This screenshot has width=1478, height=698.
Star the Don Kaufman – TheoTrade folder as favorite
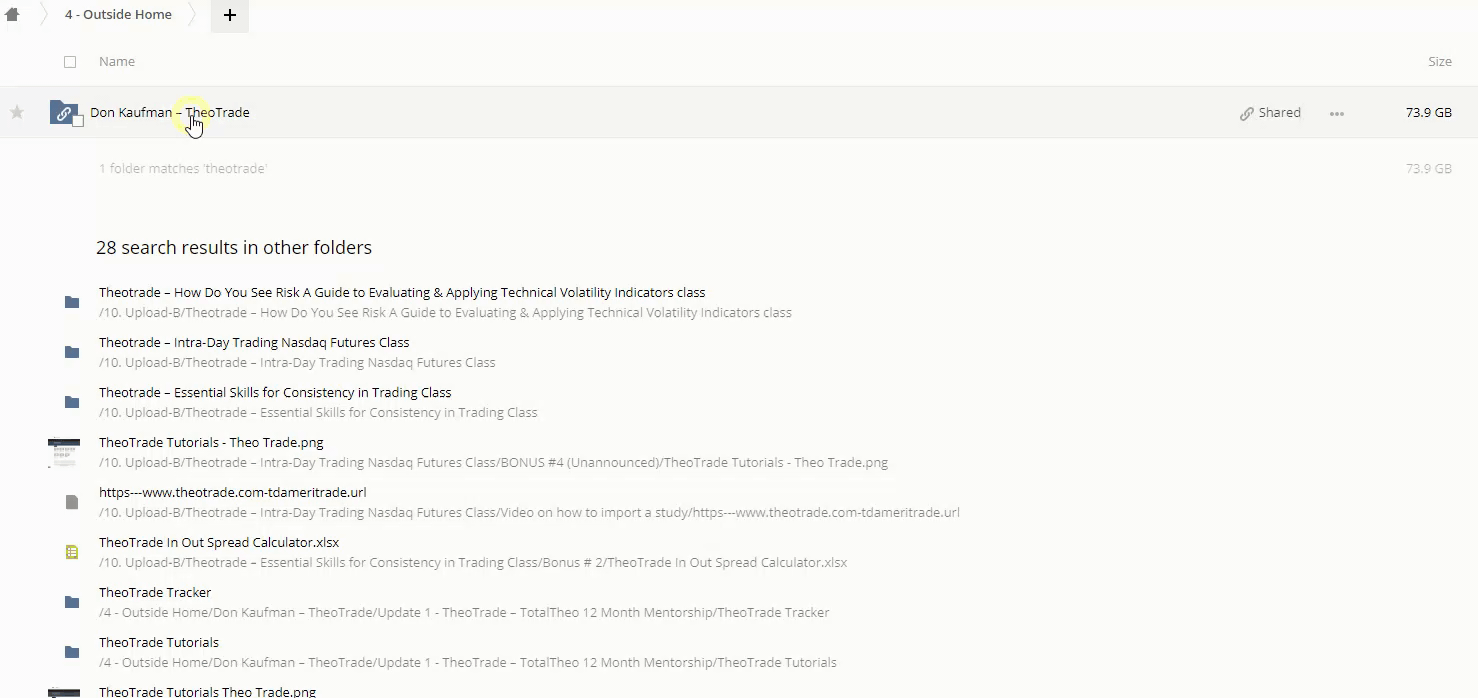coord(17,113)
